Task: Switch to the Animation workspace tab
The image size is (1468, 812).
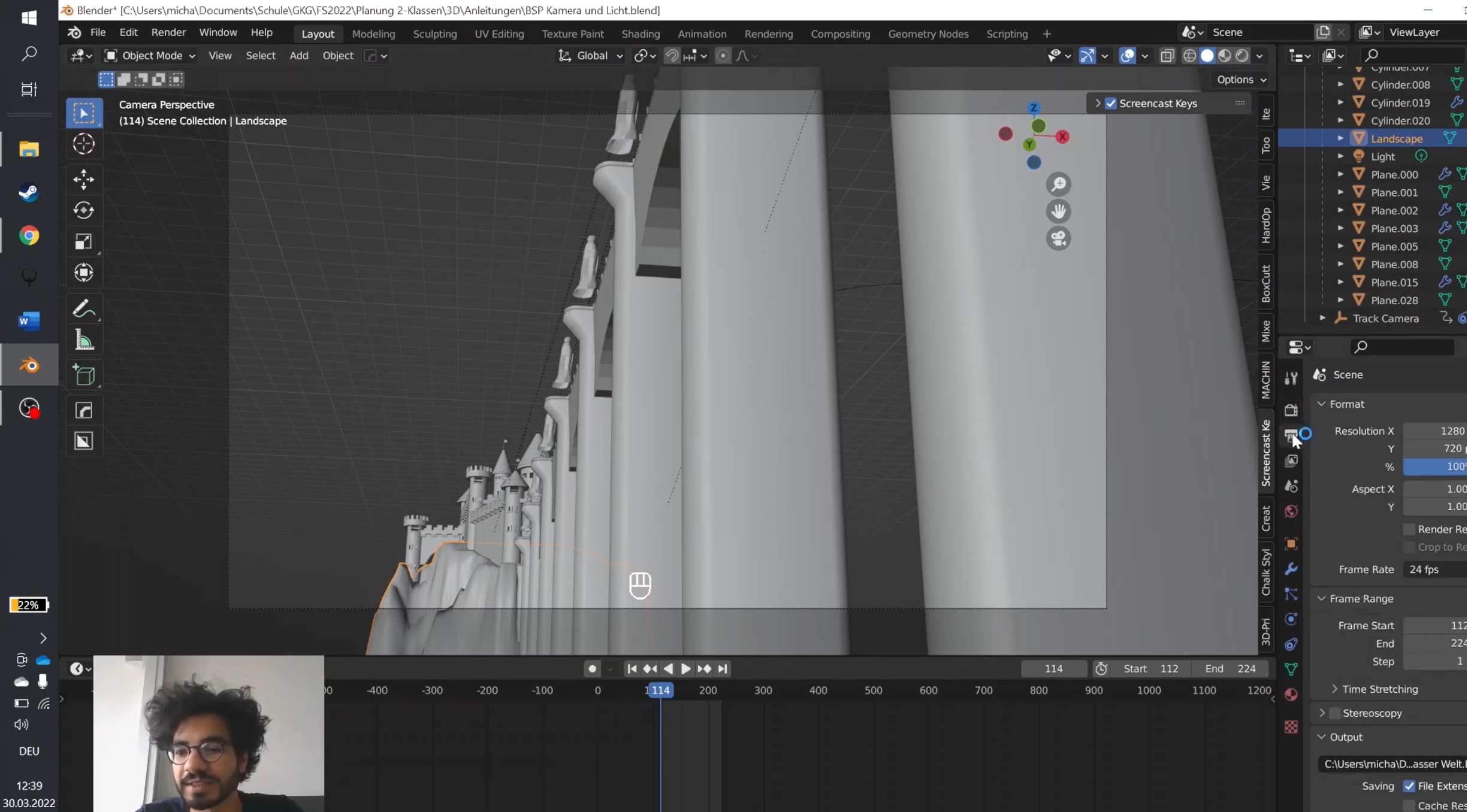Action: point(702,34)
